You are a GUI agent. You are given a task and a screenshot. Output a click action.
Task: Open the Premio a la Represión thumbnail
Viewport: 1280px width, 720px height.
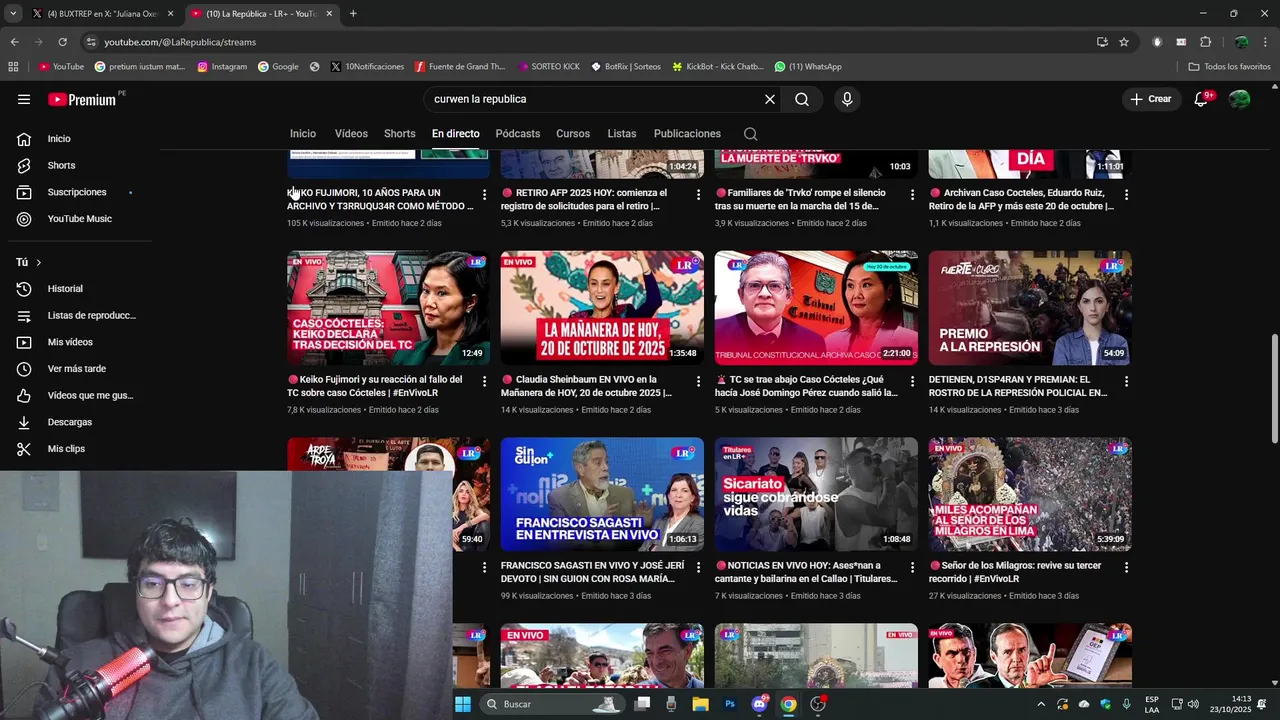pos(1030,307)
